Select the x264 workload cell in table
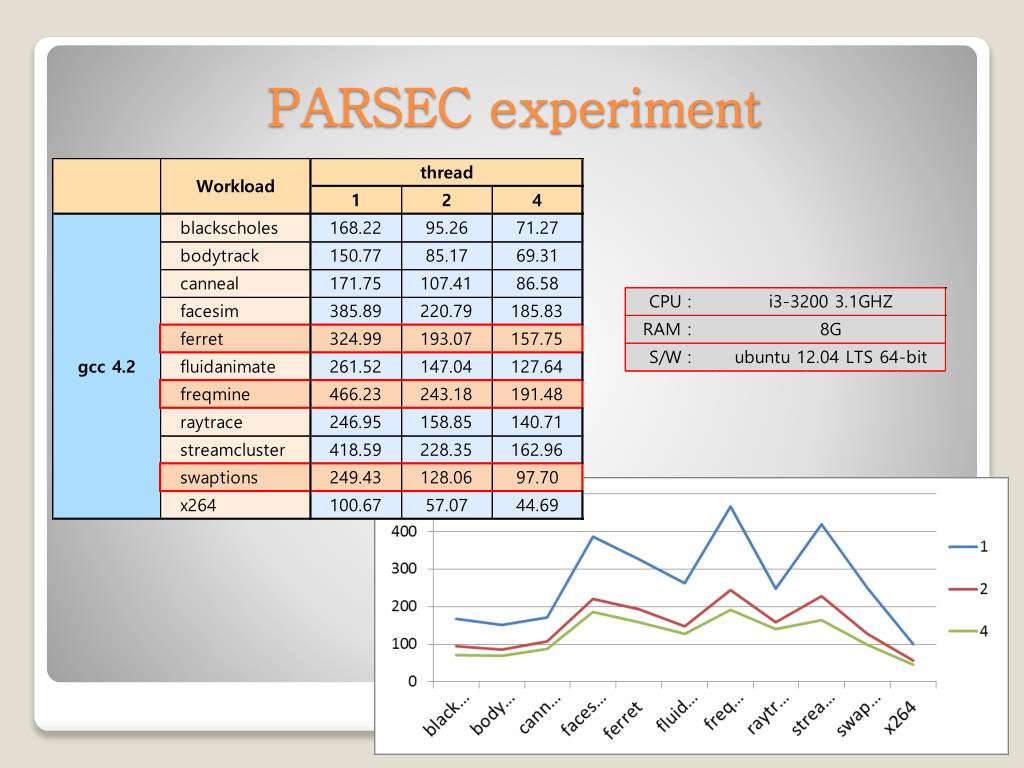Viewport: 1024px width, 768px height. pyautogui.click(x=235, y=505)
